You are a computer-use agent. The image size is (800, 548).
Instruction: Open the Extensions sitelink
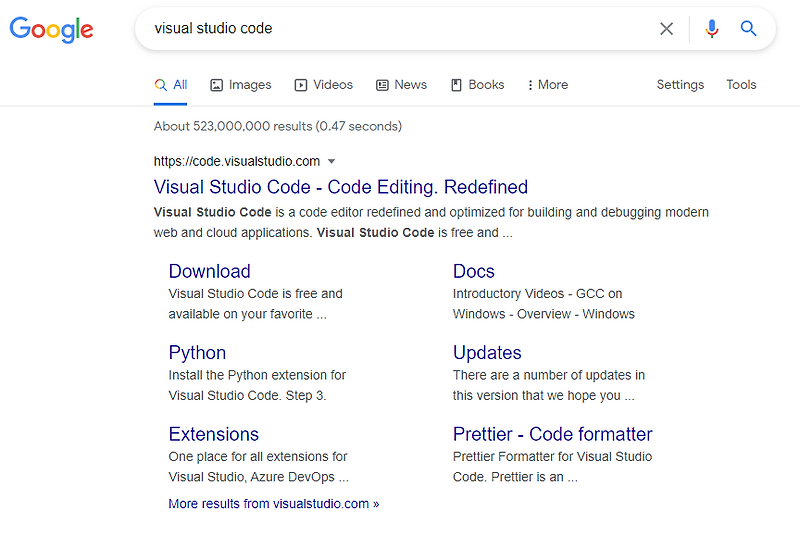(214, 434)
